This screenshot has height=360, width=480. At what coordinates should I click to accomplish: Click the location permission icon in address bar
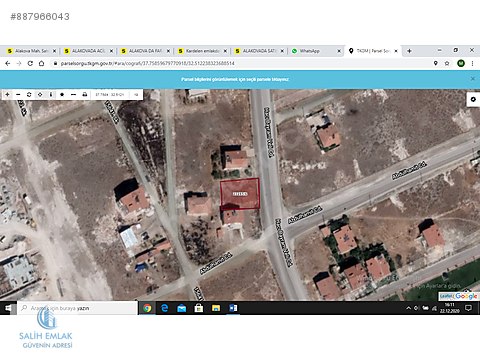[x=435, y=63]
